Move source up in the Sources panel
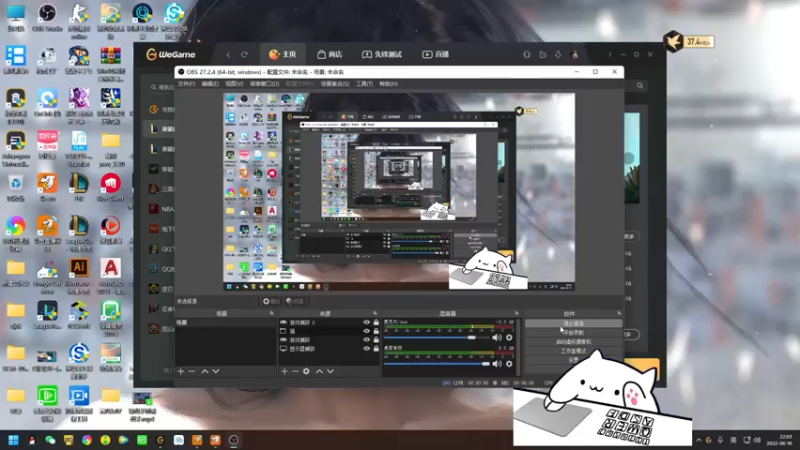 (x=319, y=371)
